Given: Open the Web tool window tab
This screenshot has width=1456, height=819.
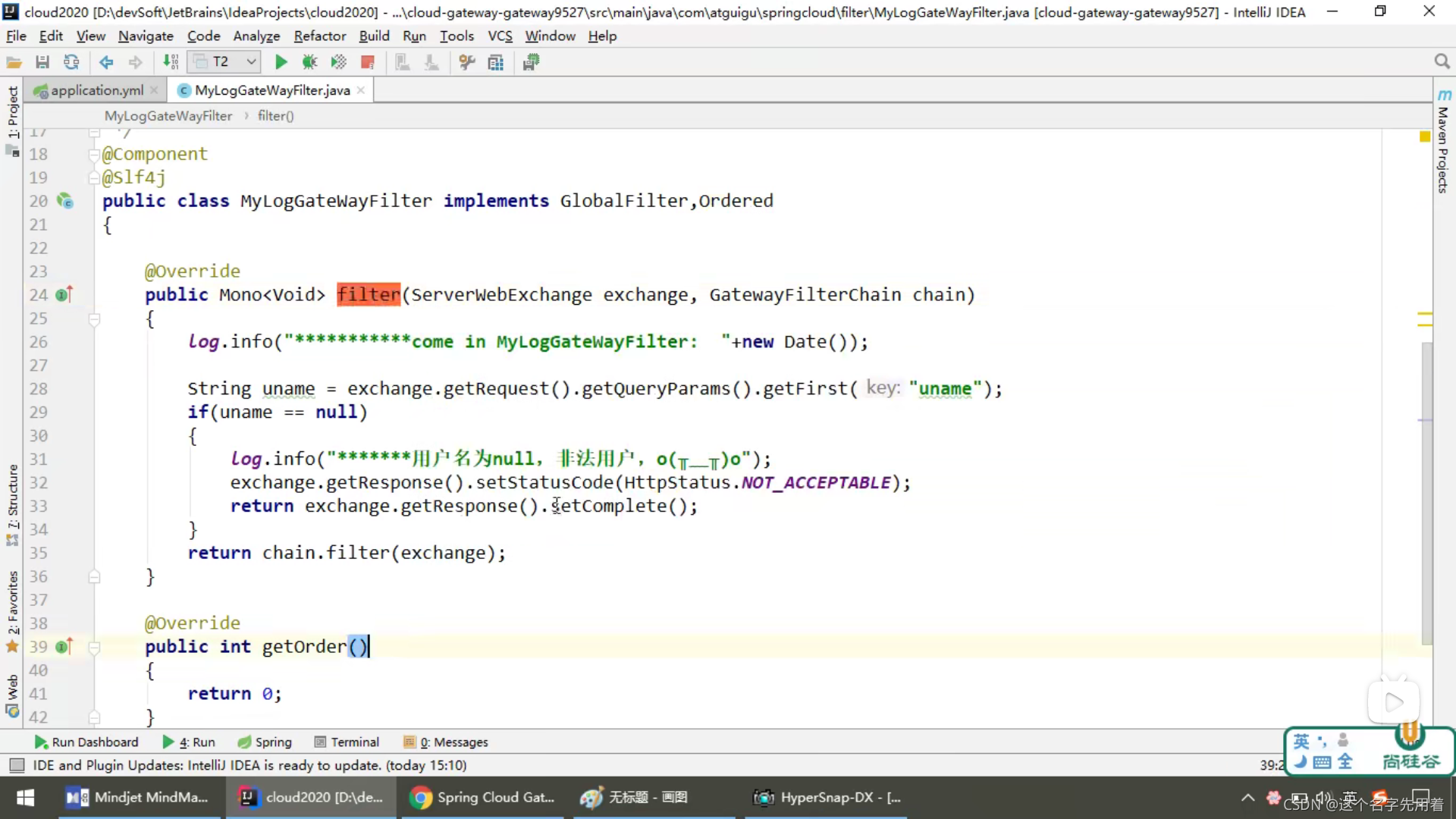Looking at the screenshot, I should tap(12, 695).
